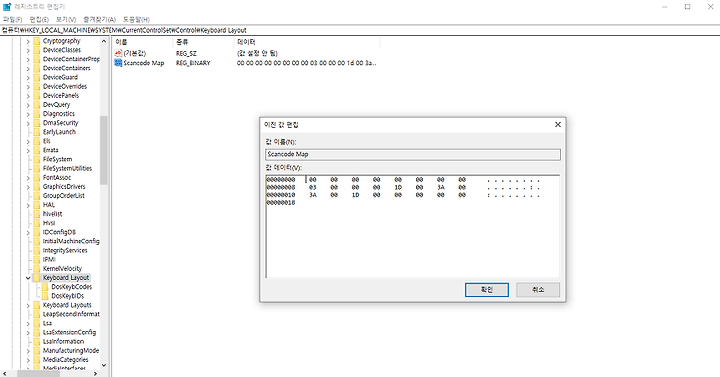Select the Errata folder icon
The width and height of the screenshot is (720, 377).
pyautogui.click(x=37, y=150)
